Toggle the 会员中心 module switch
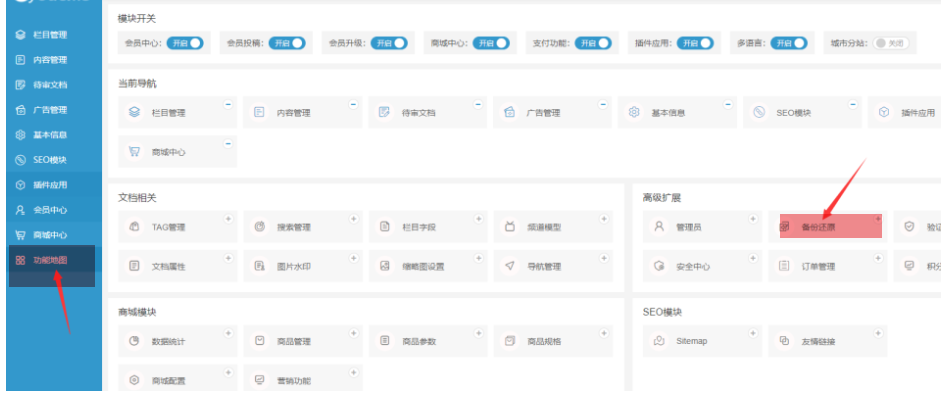This screenshot has height=407, width=941. [x=185, y=43]
